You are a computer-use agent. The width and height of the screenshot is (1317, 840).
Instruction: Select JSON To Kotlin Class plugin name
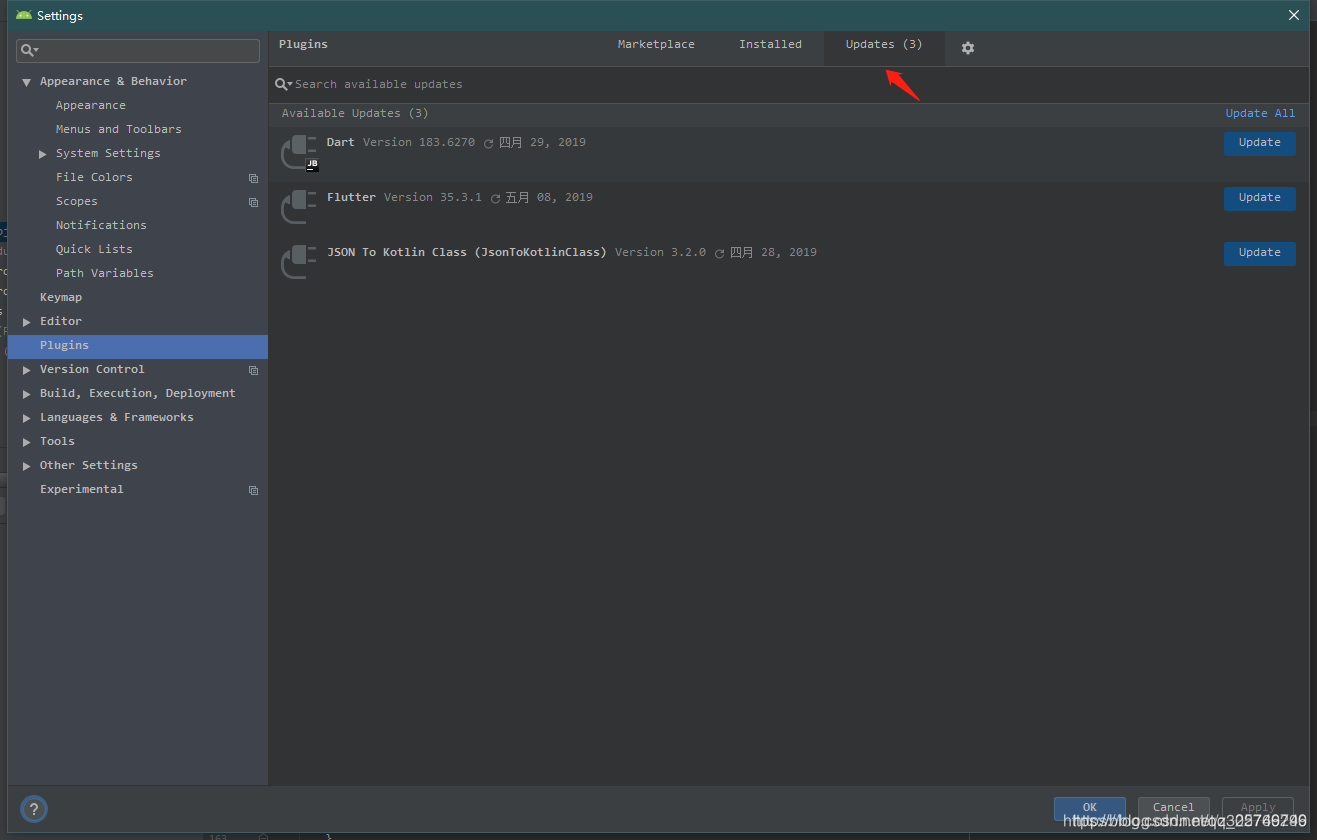pos(466,253)
